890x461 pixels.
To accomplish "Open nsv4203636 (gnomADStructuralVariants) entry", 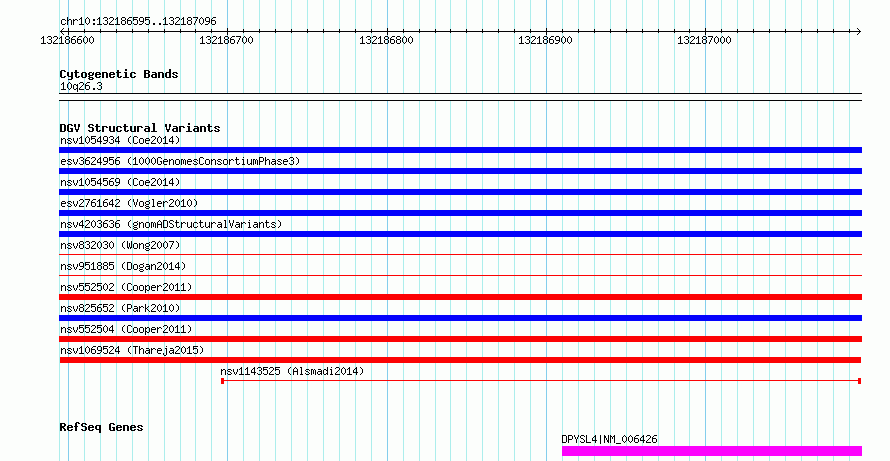I will point(171,224).
